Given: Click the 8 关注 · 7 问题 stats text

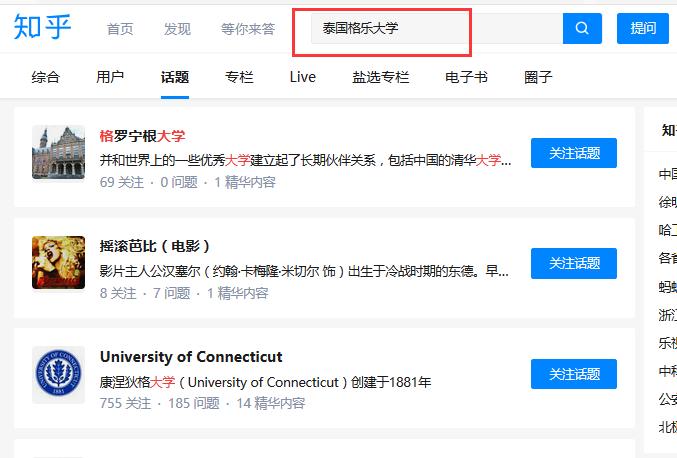Looking at the screenshot, I should pyautogui.click(x=184, y=293).
